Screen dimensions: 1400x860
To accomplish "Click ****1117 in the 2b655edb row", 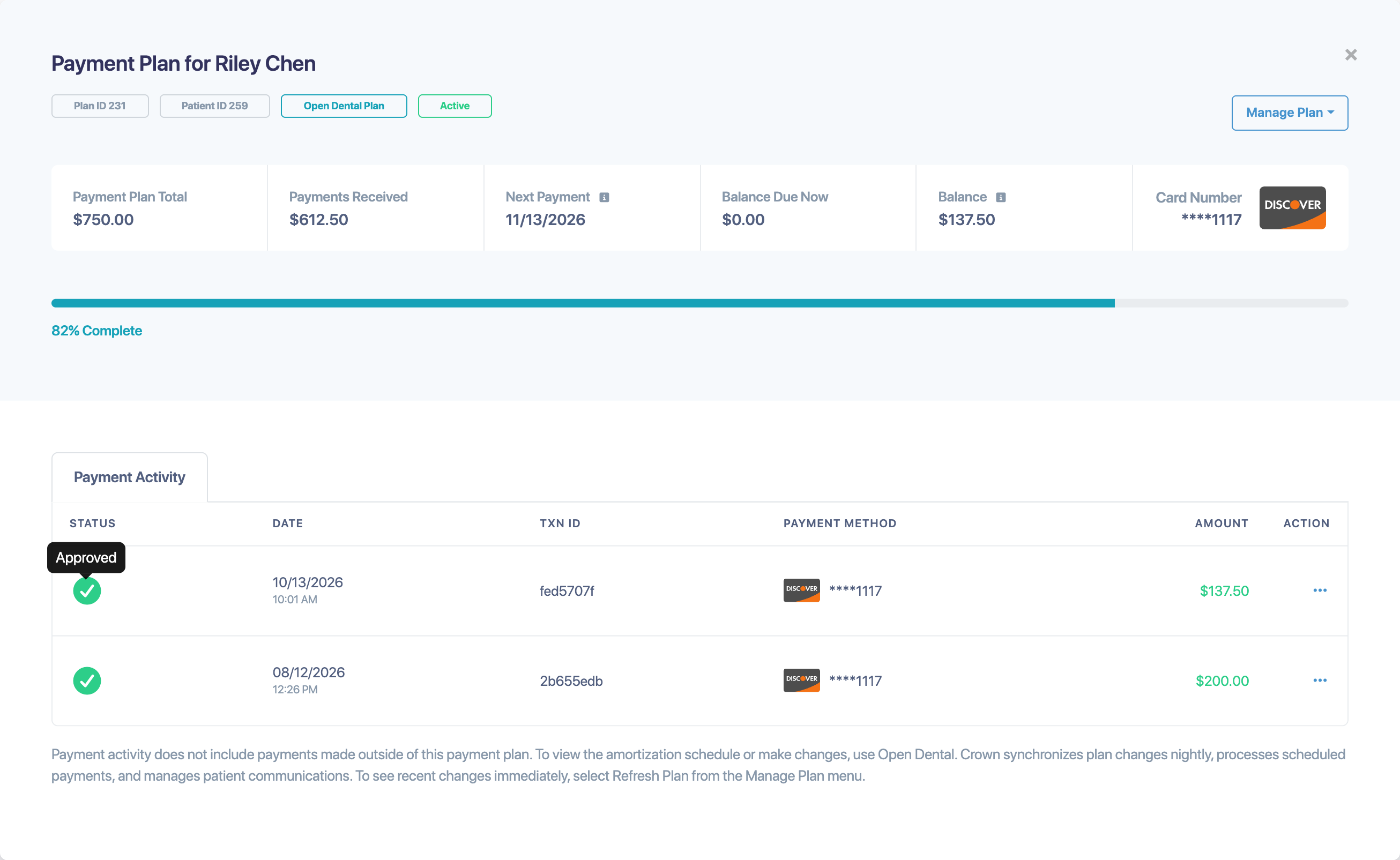I will point(855,681).
